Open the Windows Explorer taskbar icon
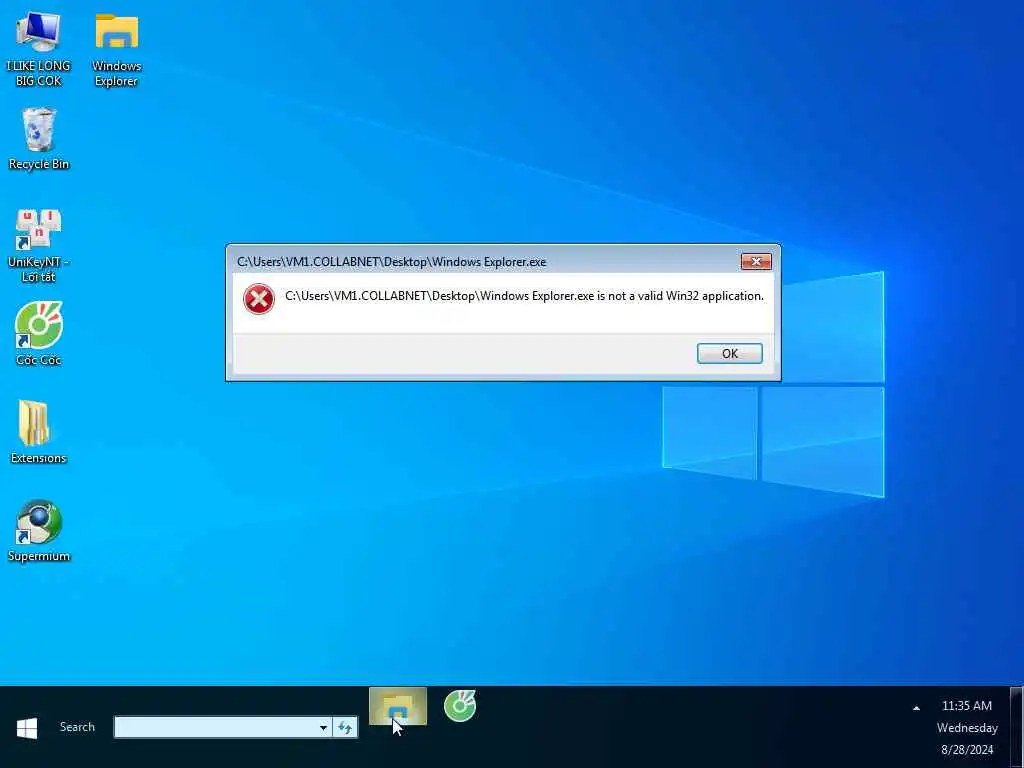This screenshot has width=1024, height=768. pos(398,707)
